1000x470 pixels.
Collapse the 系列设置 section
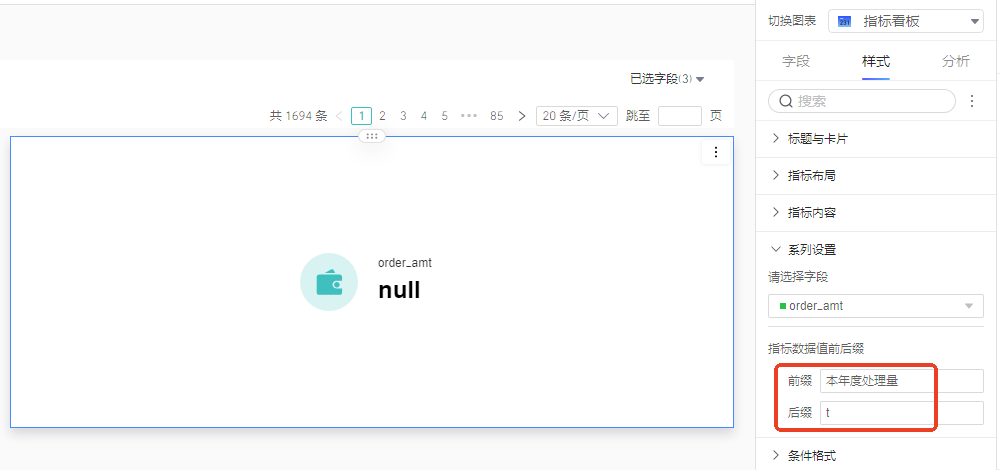811,250
